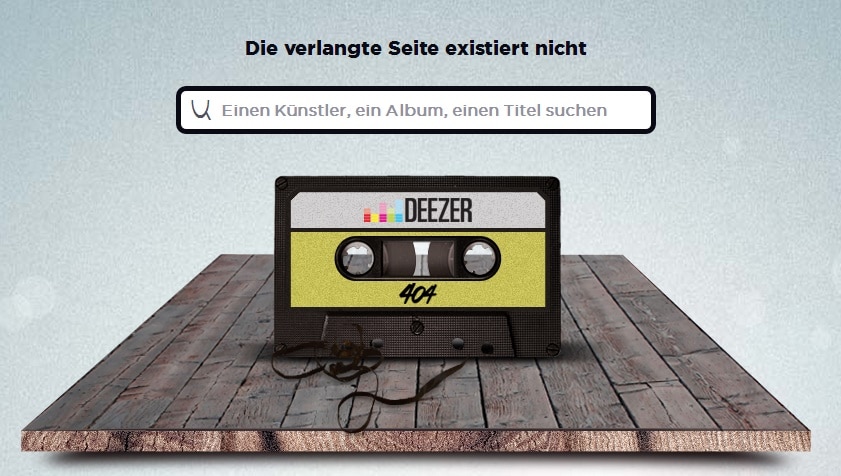Click the colorful Deezer equalizer logo

(383, 211)
